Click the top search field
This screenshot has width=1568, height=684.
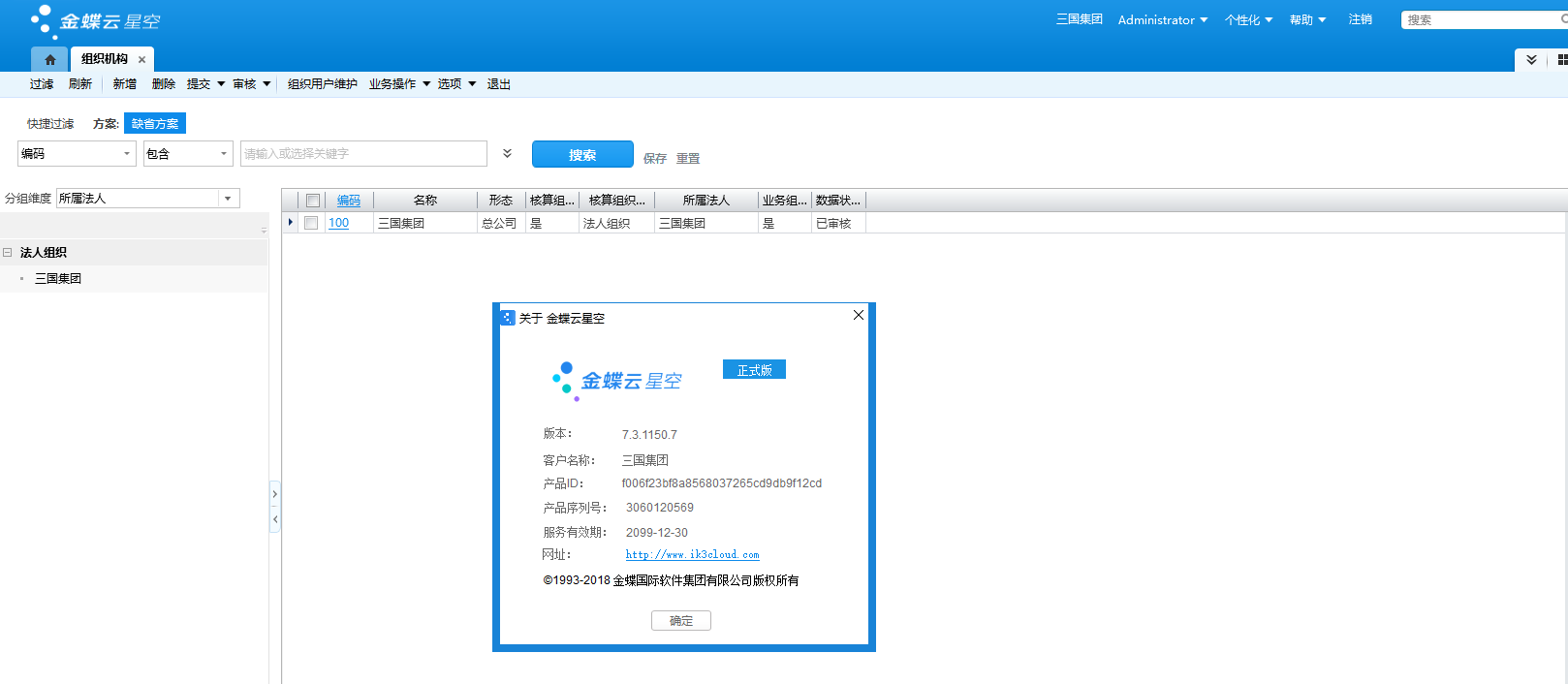pos(1483,19)
